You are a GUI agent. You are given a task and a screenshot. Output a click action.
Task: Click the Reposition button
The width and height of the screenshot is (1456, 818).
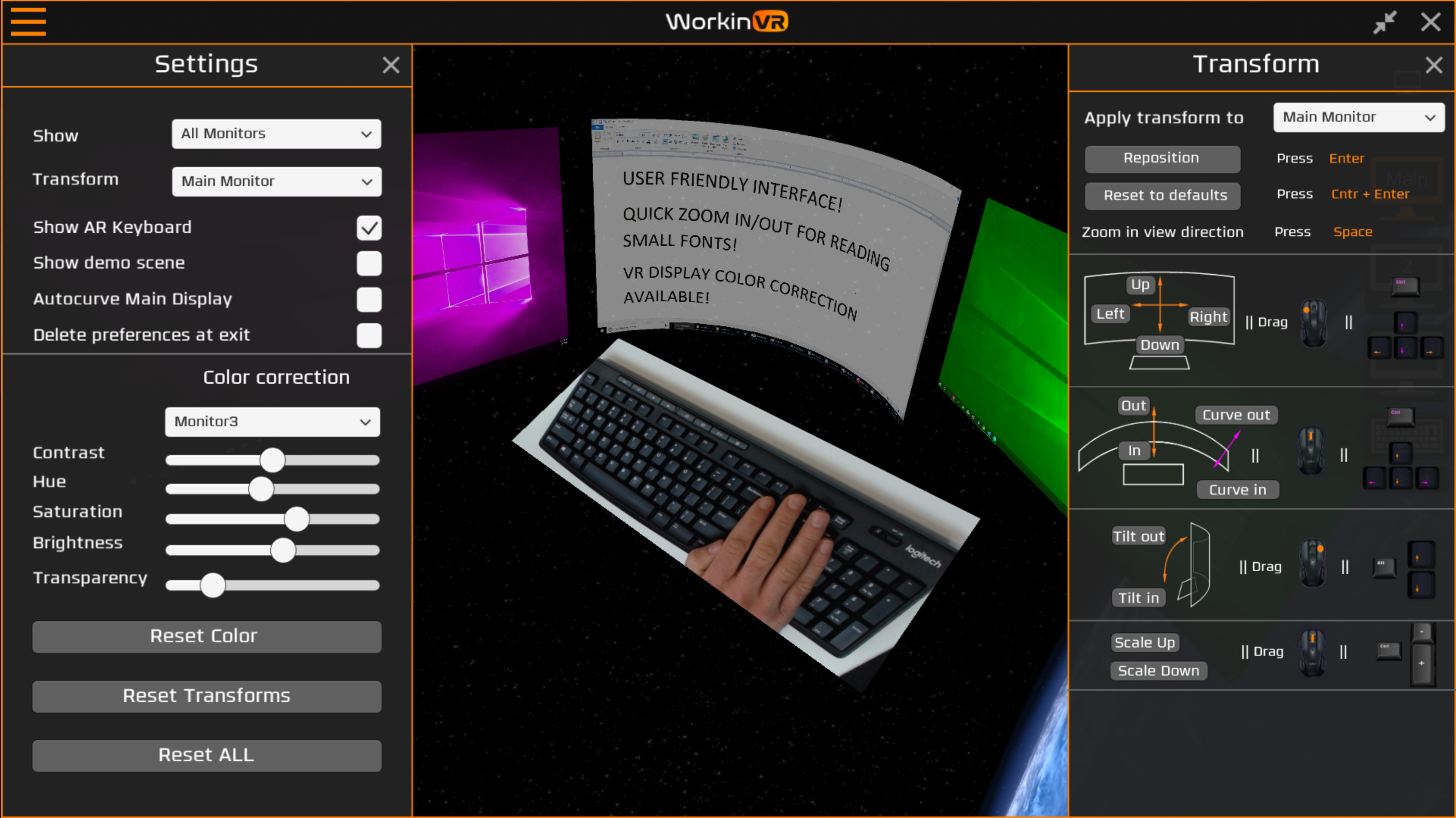[x=1162, y=158]
